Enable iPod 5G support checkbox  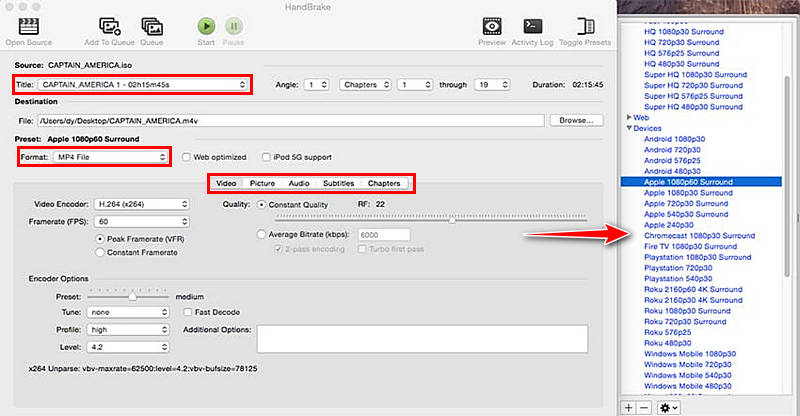click(x=266, y=157)
